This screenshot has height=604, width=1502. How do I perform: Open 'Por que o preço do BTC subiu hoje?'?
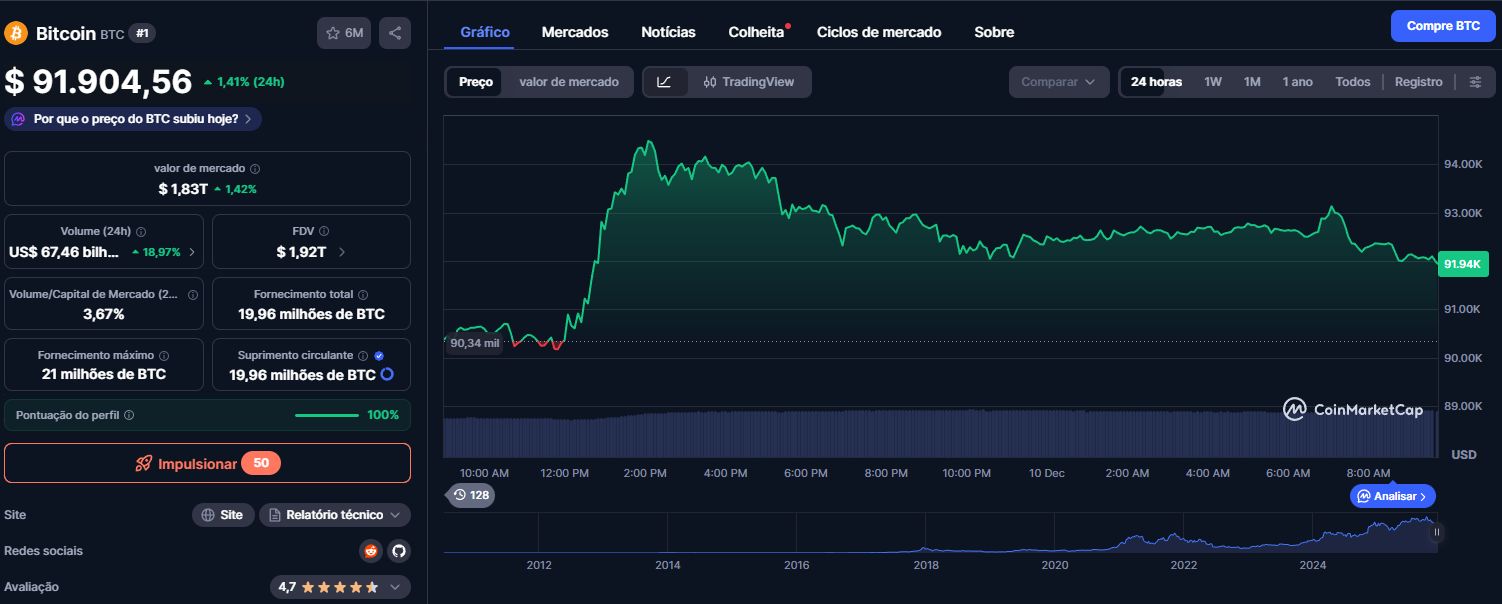[132, 118]
